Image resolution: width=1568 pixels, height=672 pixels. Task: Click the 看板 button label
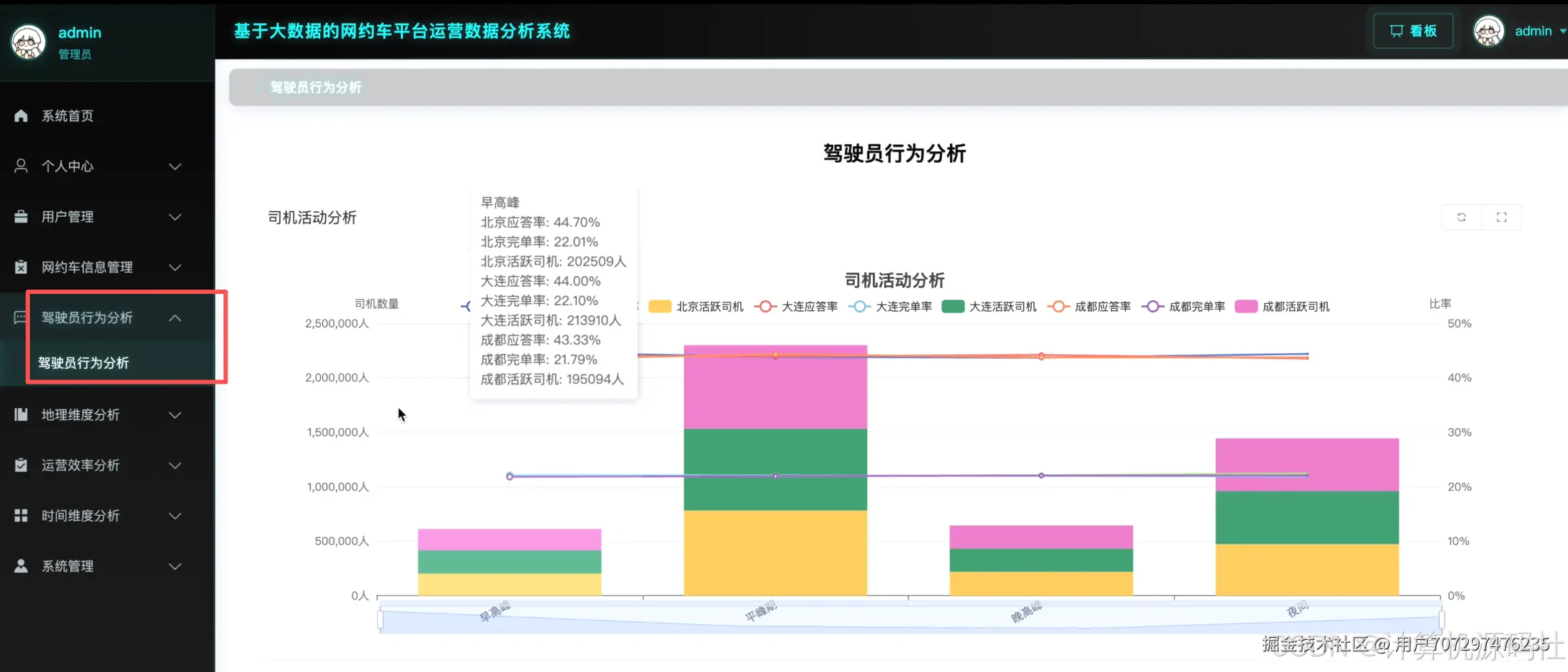pyautogui.click(x=1423, y=31)
